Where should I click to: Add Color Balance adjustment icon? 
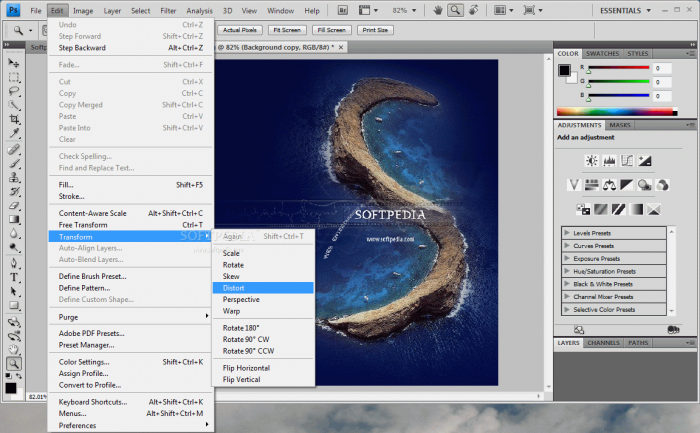(x=609, y=185)
